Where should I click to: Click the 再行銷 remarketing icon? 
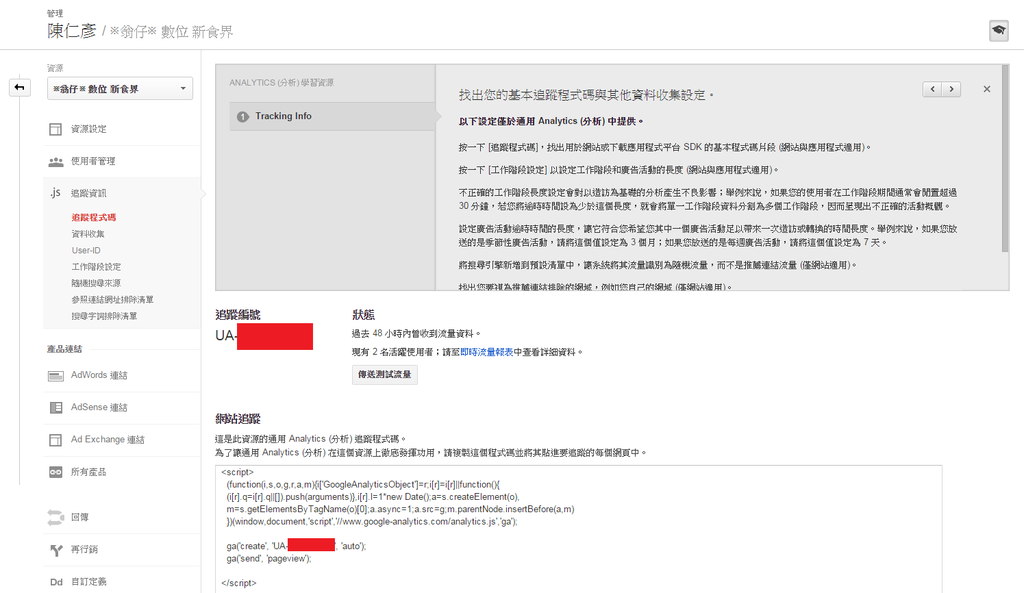[56, 550]
